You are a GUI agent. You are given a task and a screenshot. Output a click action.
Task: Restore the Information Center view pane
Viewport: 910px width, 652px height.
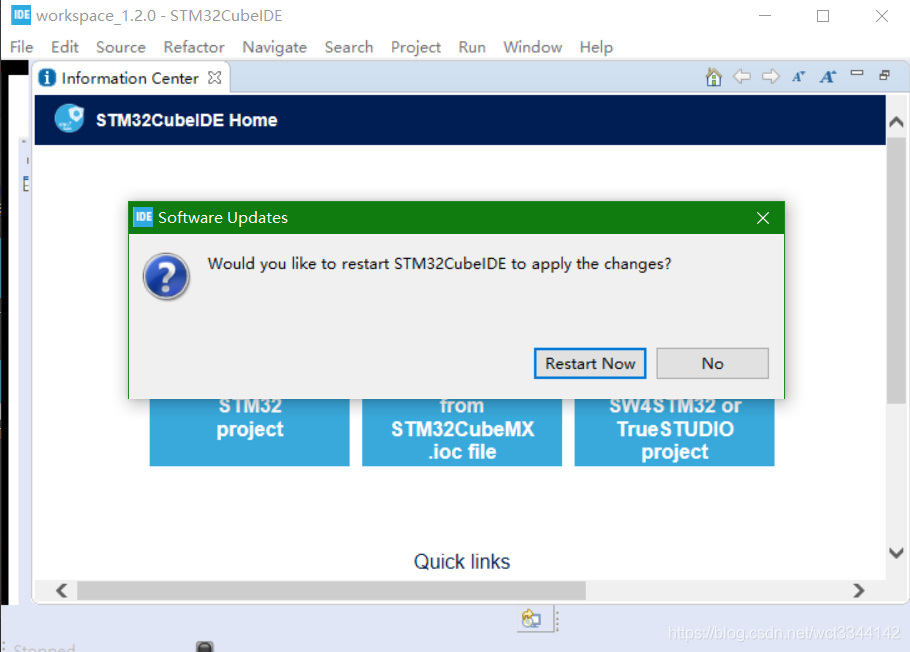pos(884,75)
